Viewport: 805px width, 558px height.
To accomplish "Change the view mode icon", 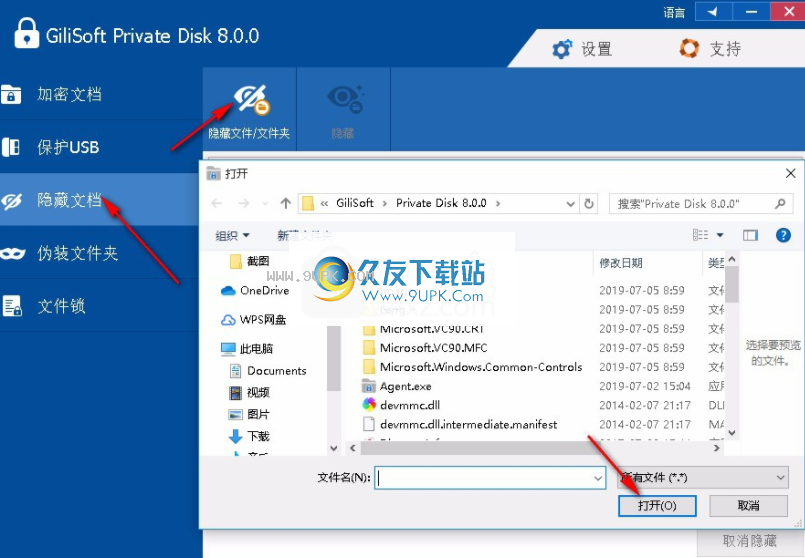I will (x=700, y=235).
